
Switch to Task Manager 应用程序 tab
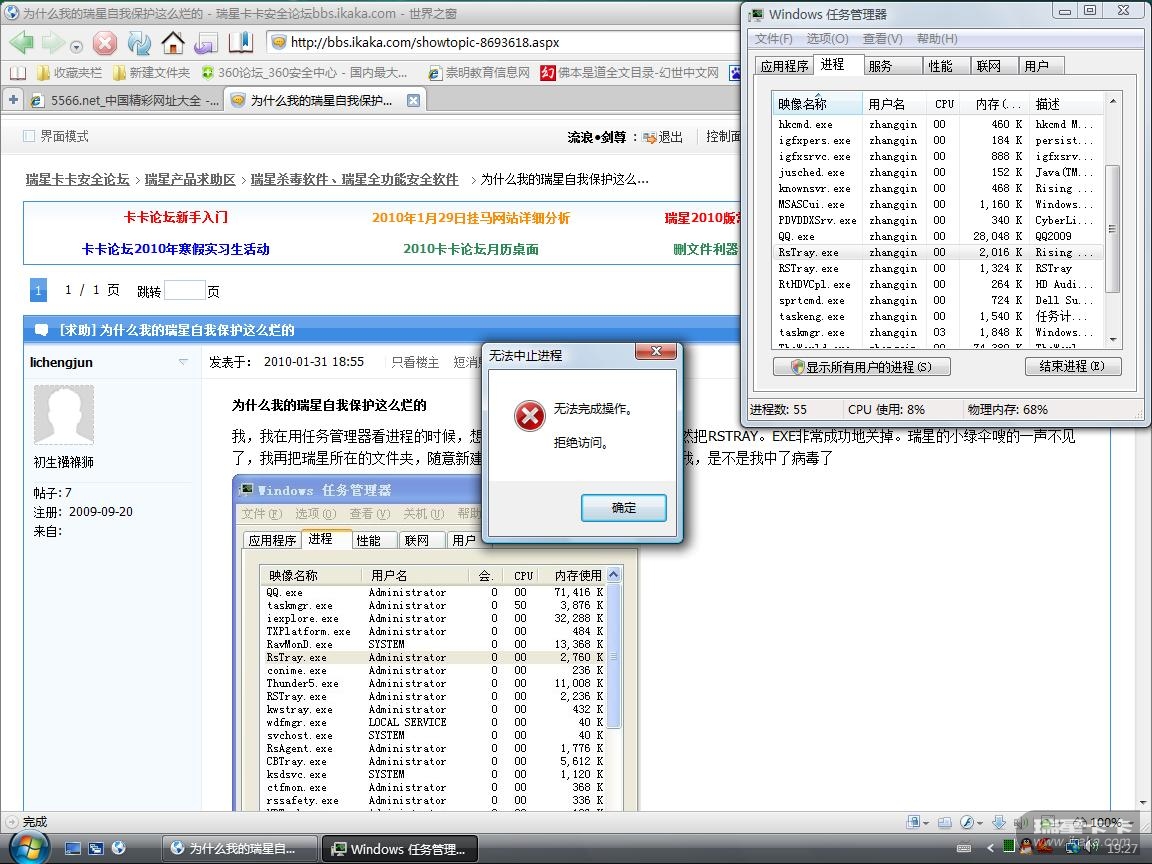pos(784,66)
